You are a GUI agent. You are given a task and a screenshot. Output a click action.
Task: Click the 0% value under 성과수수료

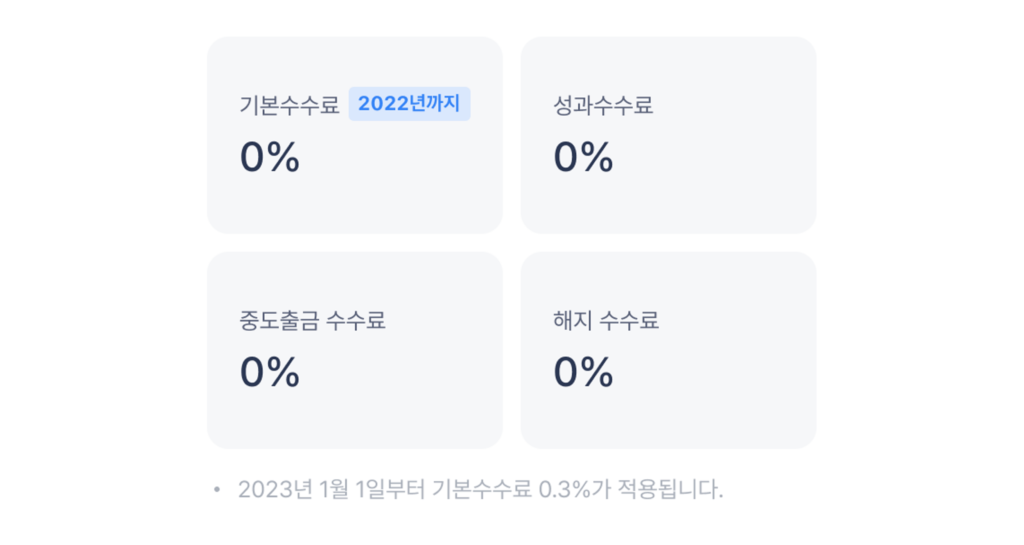tap(583, 157)
